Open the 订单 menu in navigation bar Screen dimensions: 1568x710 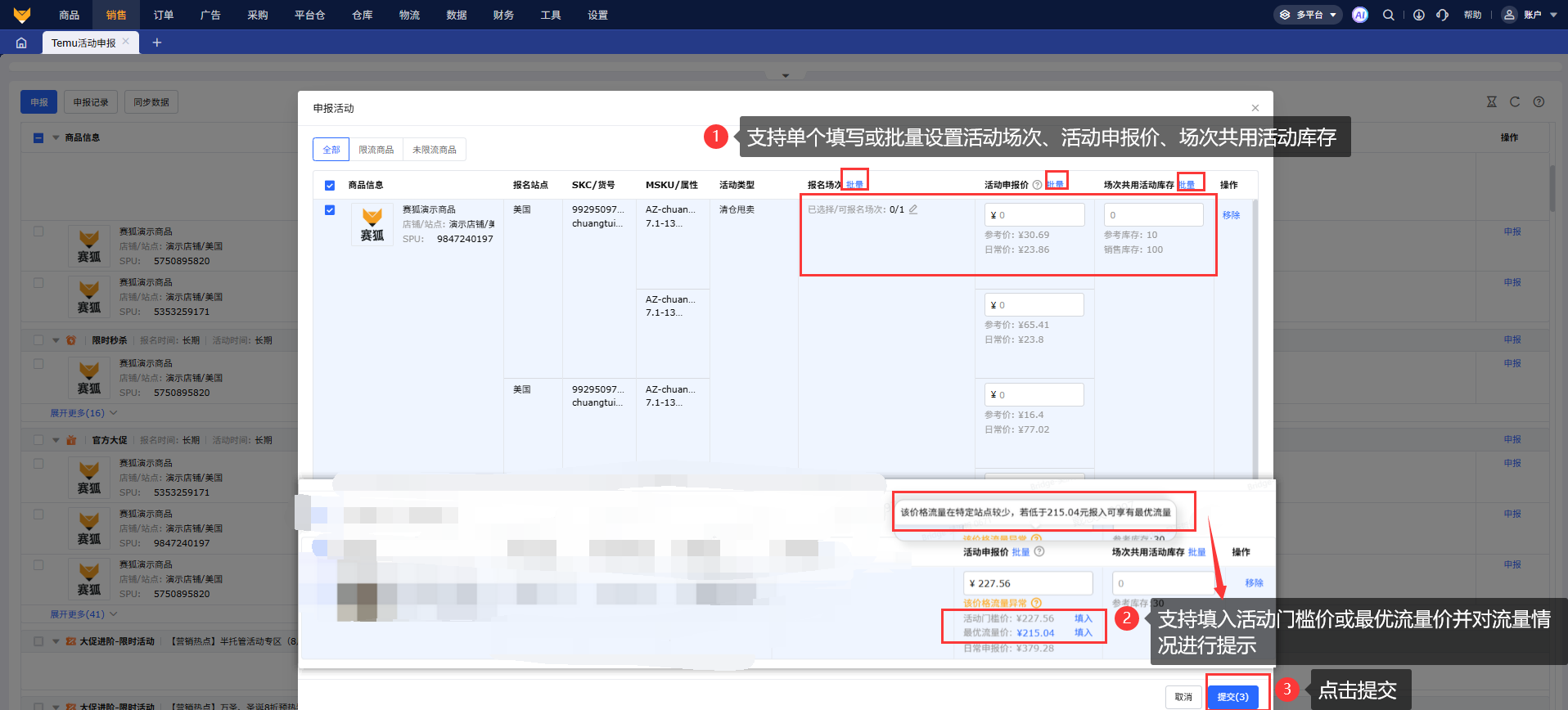pos(164,15)
